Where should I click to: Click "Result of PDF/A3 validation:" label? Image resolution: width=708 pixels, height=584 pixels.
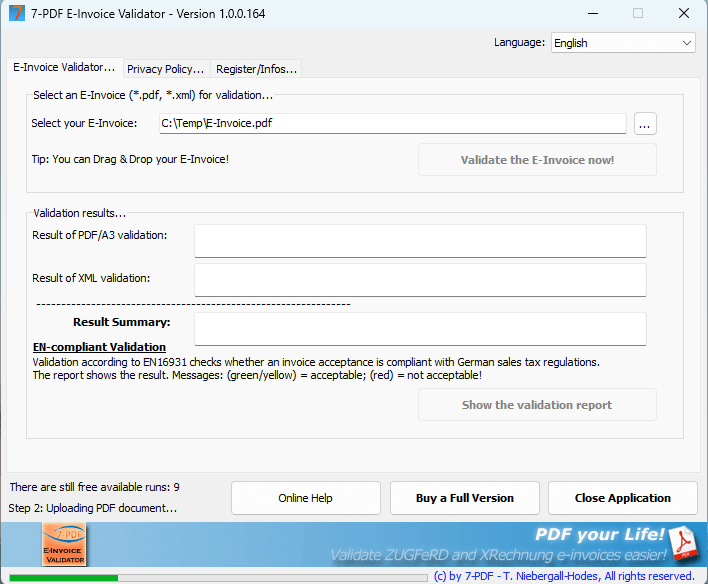click(x=99, y=235)
